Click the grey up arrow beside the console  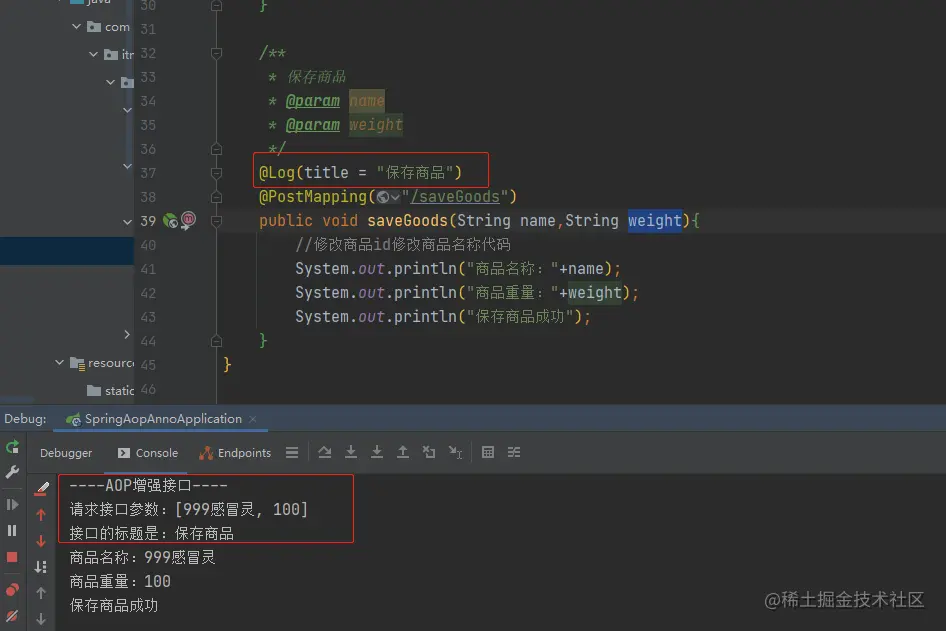pos(41,593)
